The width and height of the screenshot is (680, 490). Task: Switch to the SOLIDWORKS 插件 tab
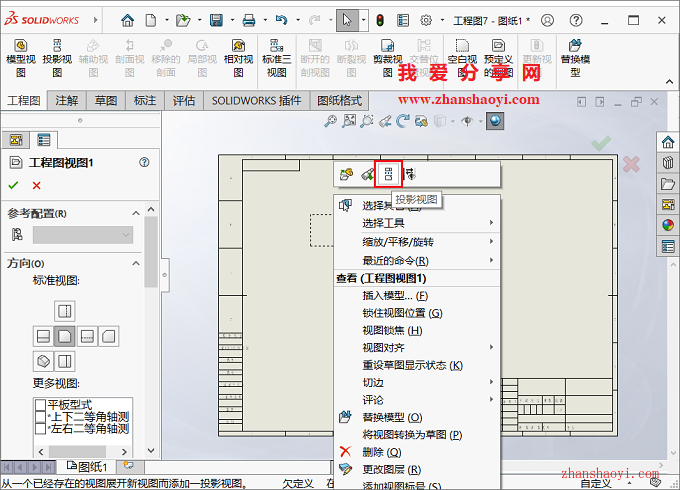click(x=256, y=101)
